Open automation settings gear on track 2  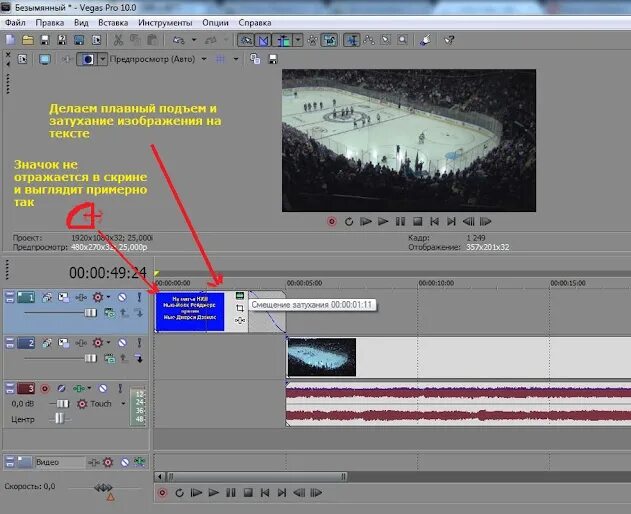point(98,343)
